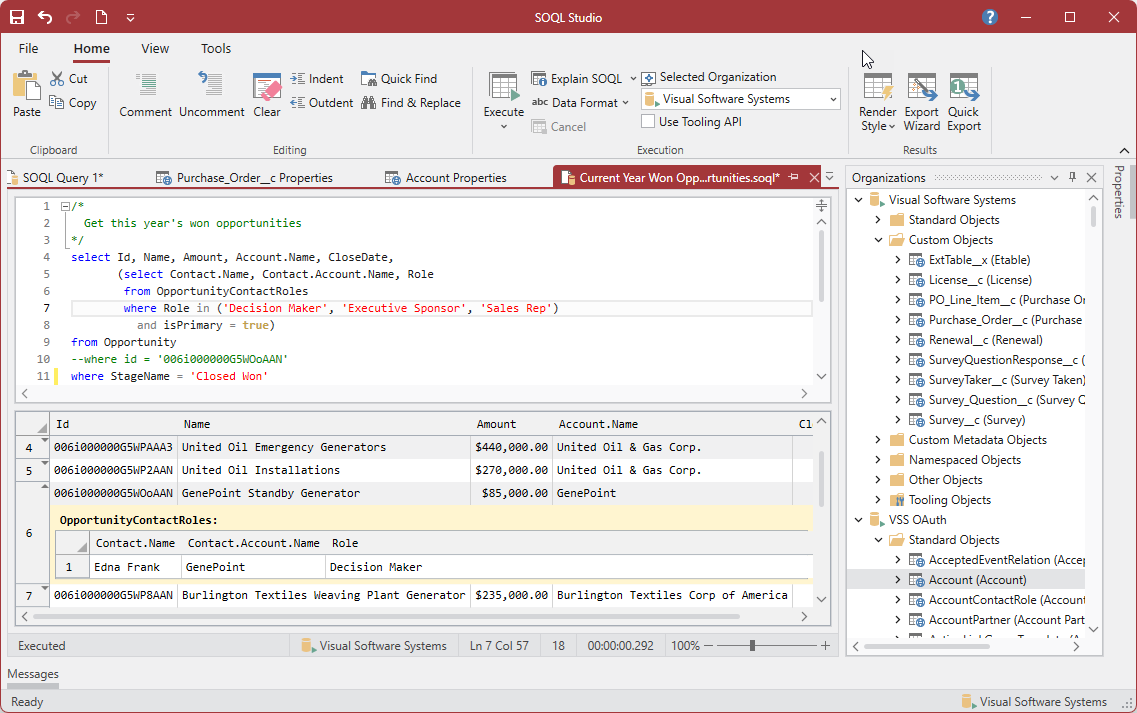
Task: Click the Amount column header
Action: click(x=496, y=424)
